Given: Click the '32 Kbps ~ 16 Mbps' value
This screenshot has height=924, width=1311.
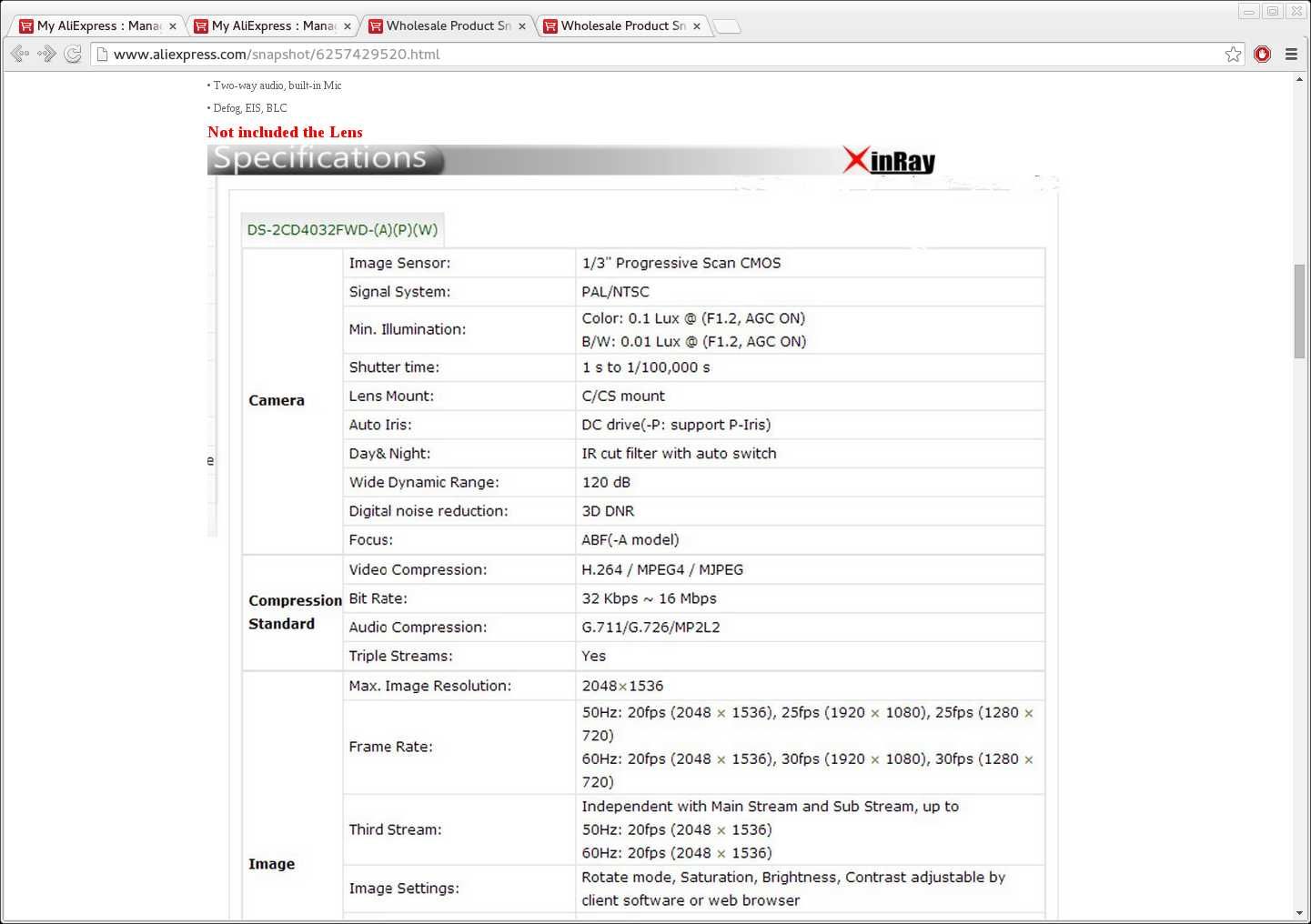Looking at the screenshot, I should (x=650, y=598).
